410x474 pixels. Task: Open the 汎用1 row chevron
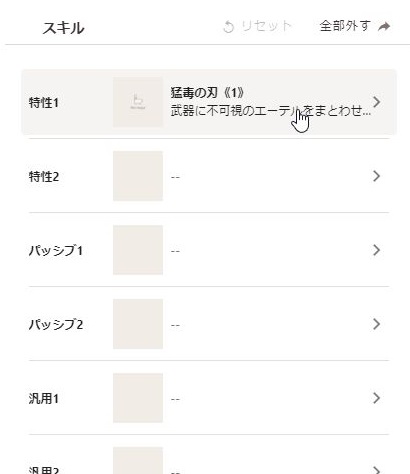click(376, 398)
